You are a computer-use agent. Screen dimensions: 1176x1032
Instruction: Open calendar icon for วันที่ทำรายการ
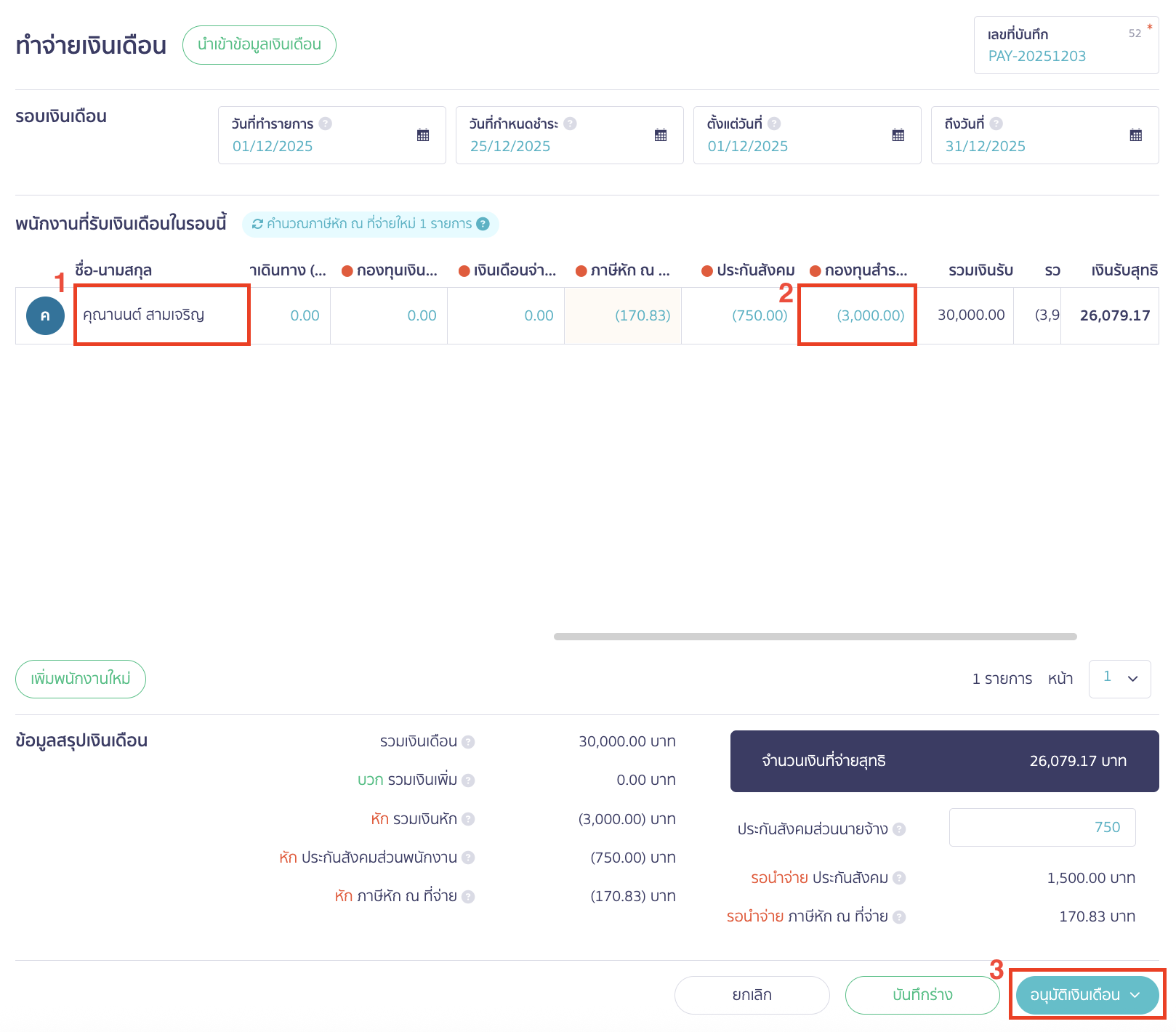tap(423, 135)
